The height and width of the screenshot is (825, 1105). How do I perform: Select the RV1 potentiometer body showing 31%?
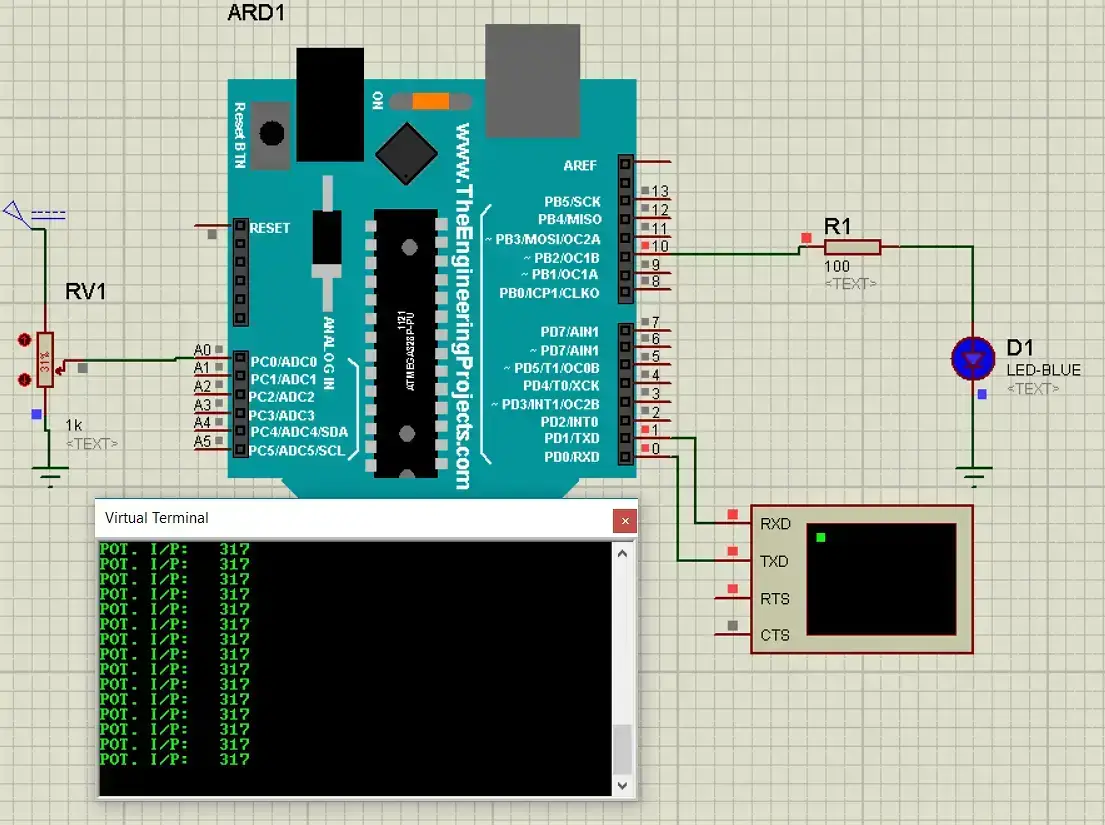click(45, 360)
